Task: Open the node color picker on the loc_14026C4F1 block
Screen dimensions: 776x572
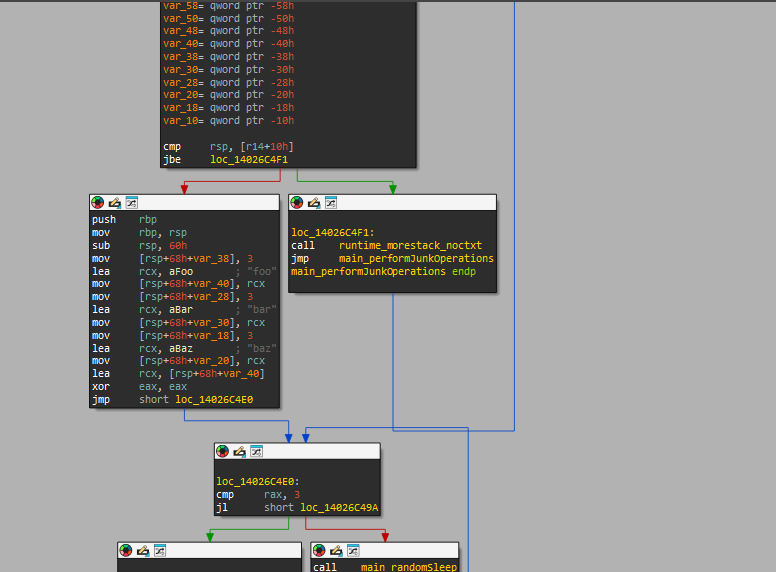Action: [297, 202]
